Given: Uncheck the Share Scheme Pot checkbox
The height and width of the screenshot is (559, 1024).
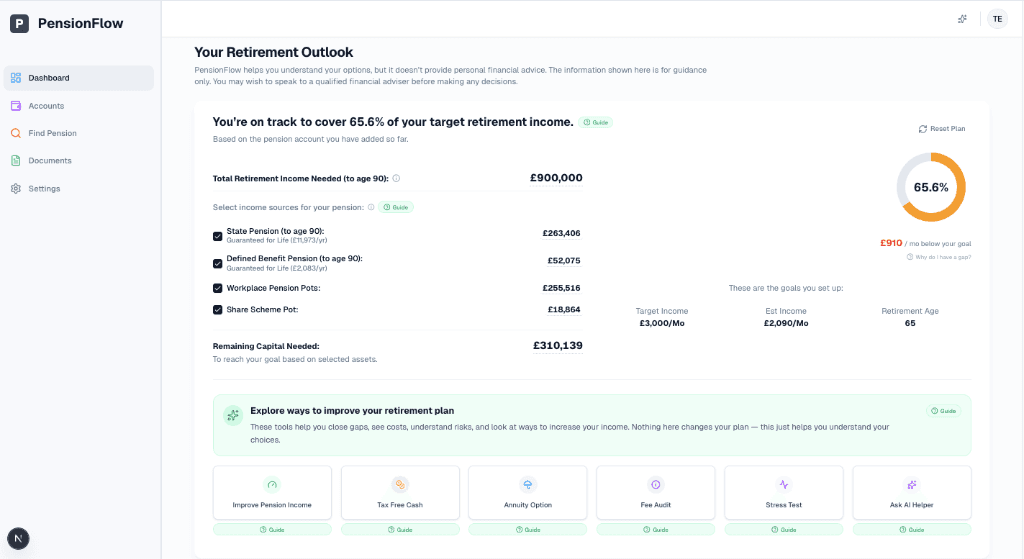Looking at the screenshot, I should click(217, 310).
